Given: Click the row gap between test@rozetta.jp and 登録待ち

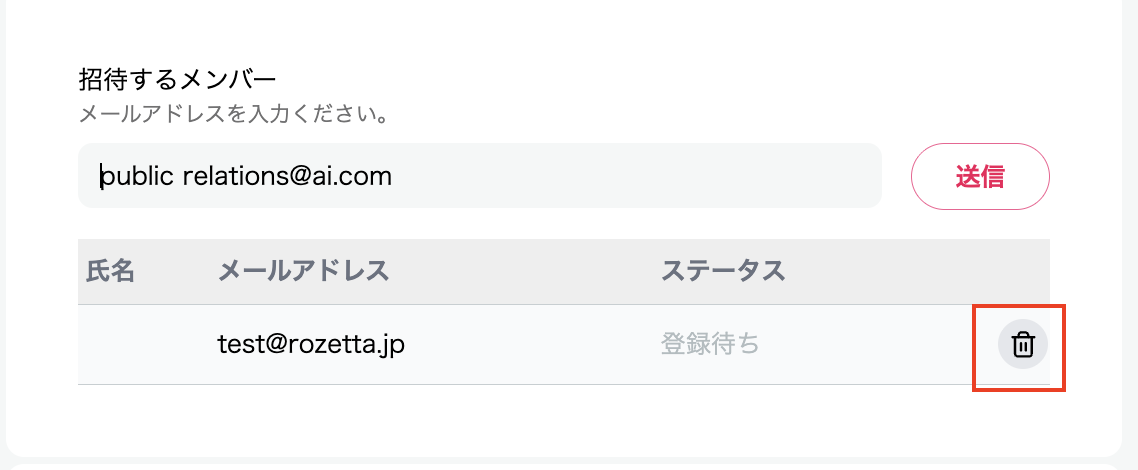Looking at the screenshot, I should pyautogui.click(x=530, y=345).
